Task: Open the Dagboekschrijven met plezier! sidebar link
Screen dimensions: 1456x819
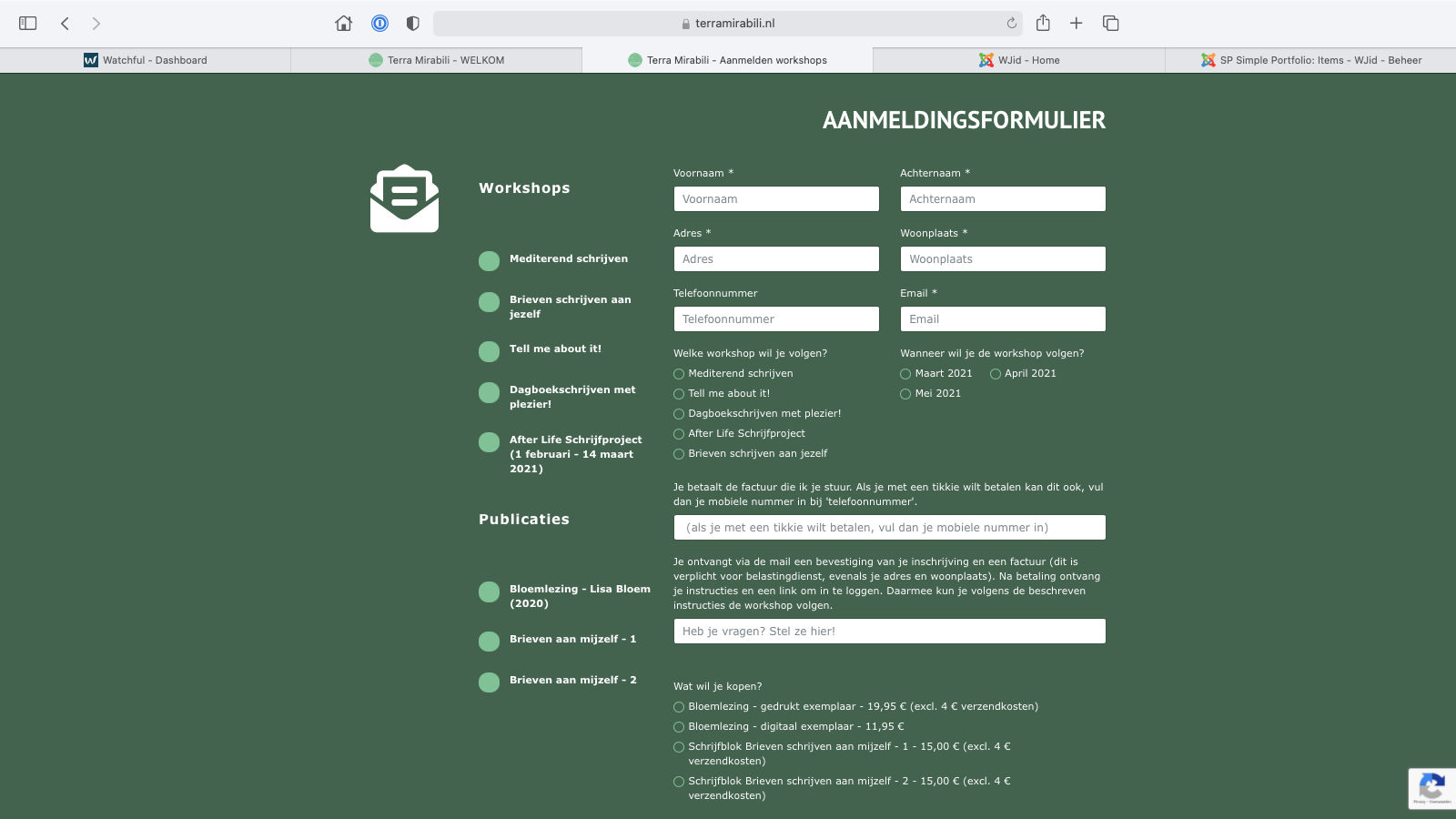Action: click(x=572, y=397)
